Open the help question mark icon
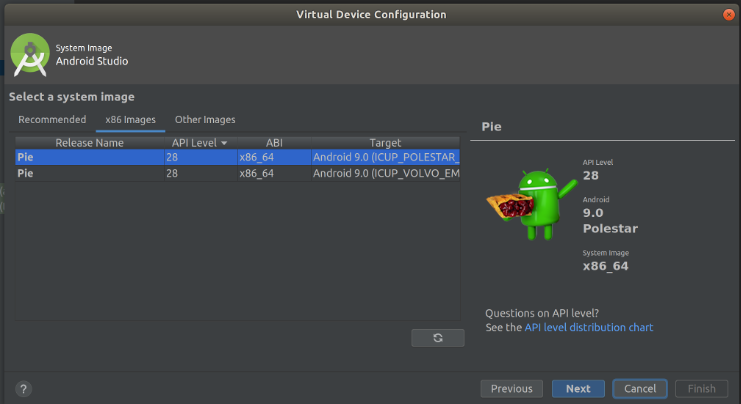The height and width of the screenshot is (404, 741). coord(23,389)
